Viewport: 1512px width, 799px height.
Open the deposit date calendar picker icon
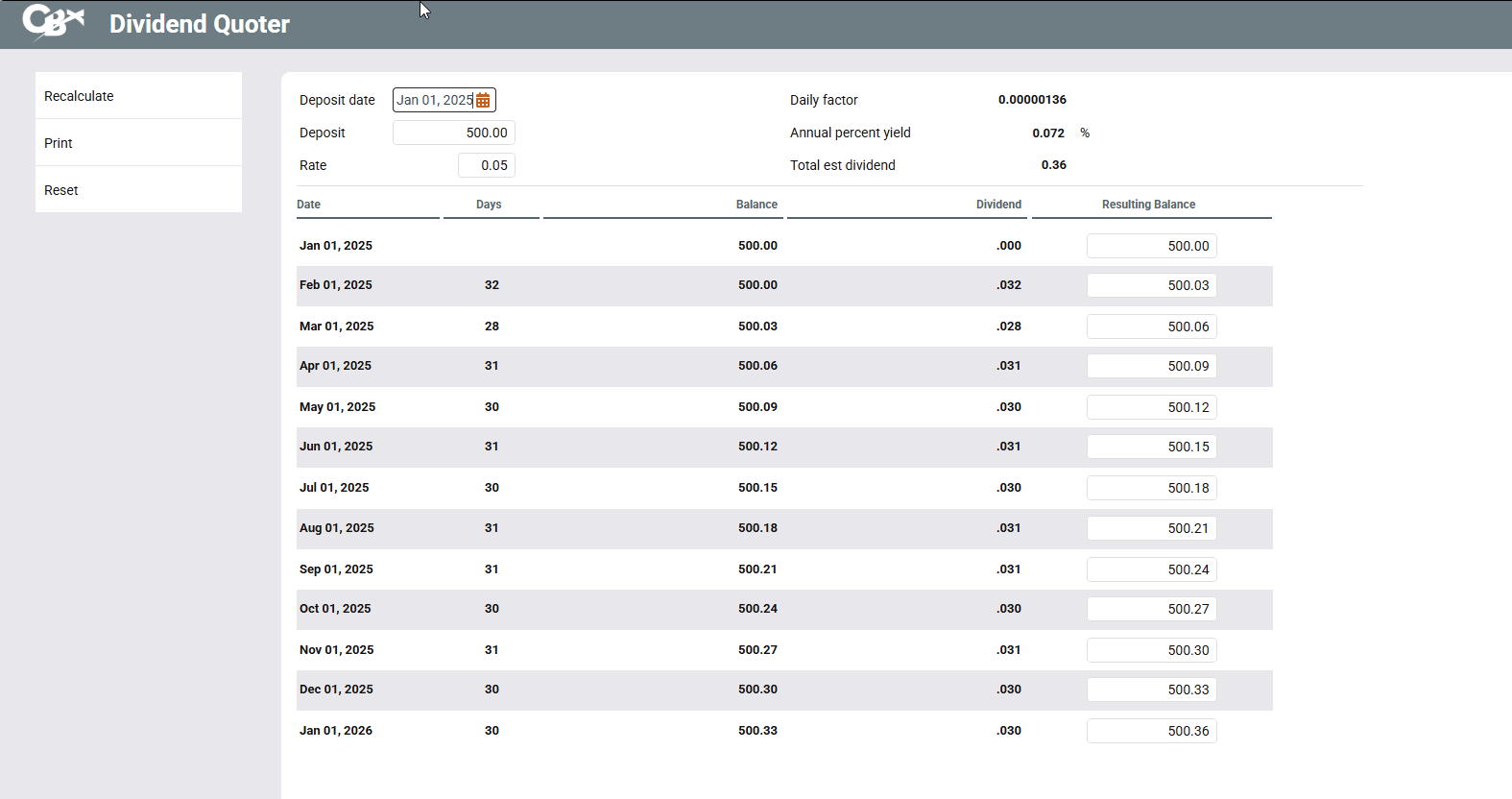[483, 100]
